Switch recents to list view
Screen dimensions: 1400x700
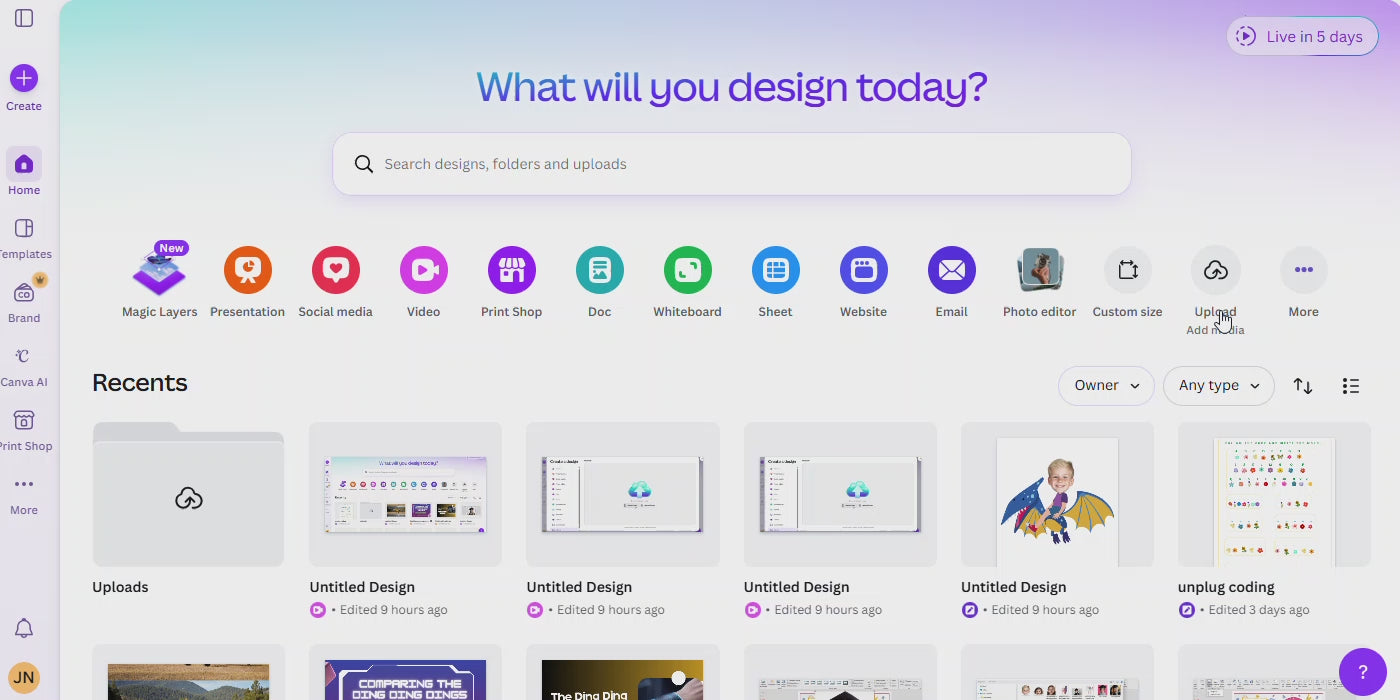(1350, 386)
